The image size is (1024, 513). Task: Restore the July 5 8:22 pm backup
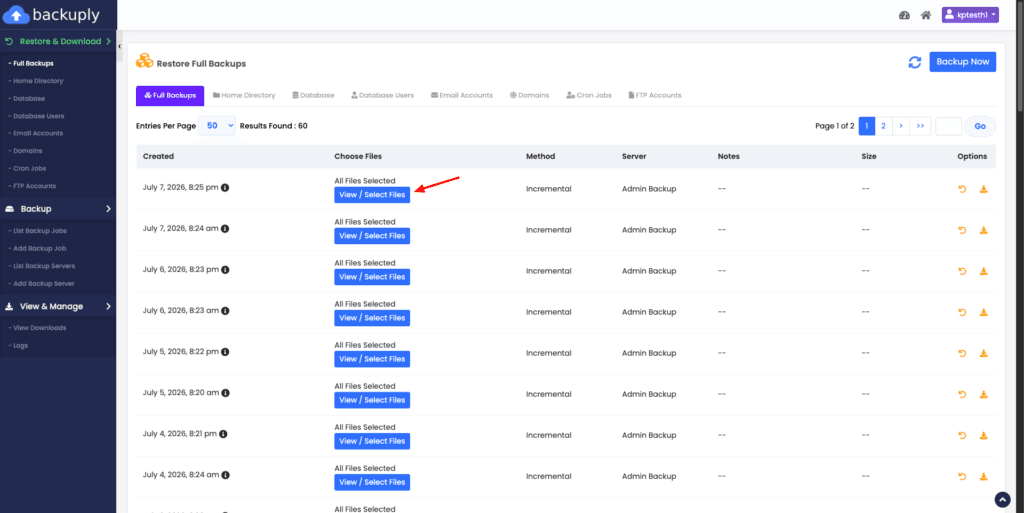[x=962, y=354]
